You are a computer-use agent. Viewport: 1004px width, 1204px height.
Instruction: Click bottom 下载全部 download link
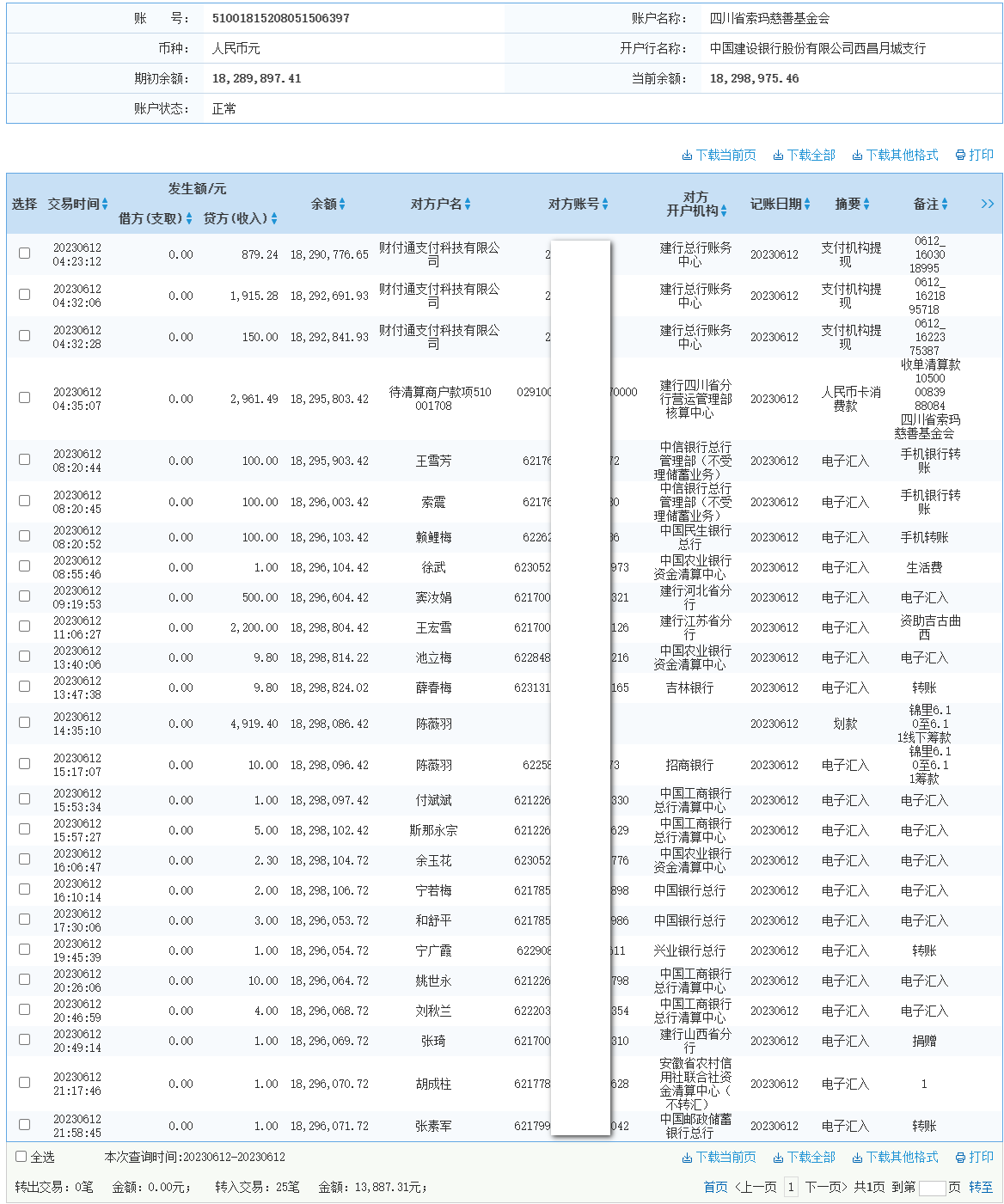804,1157
